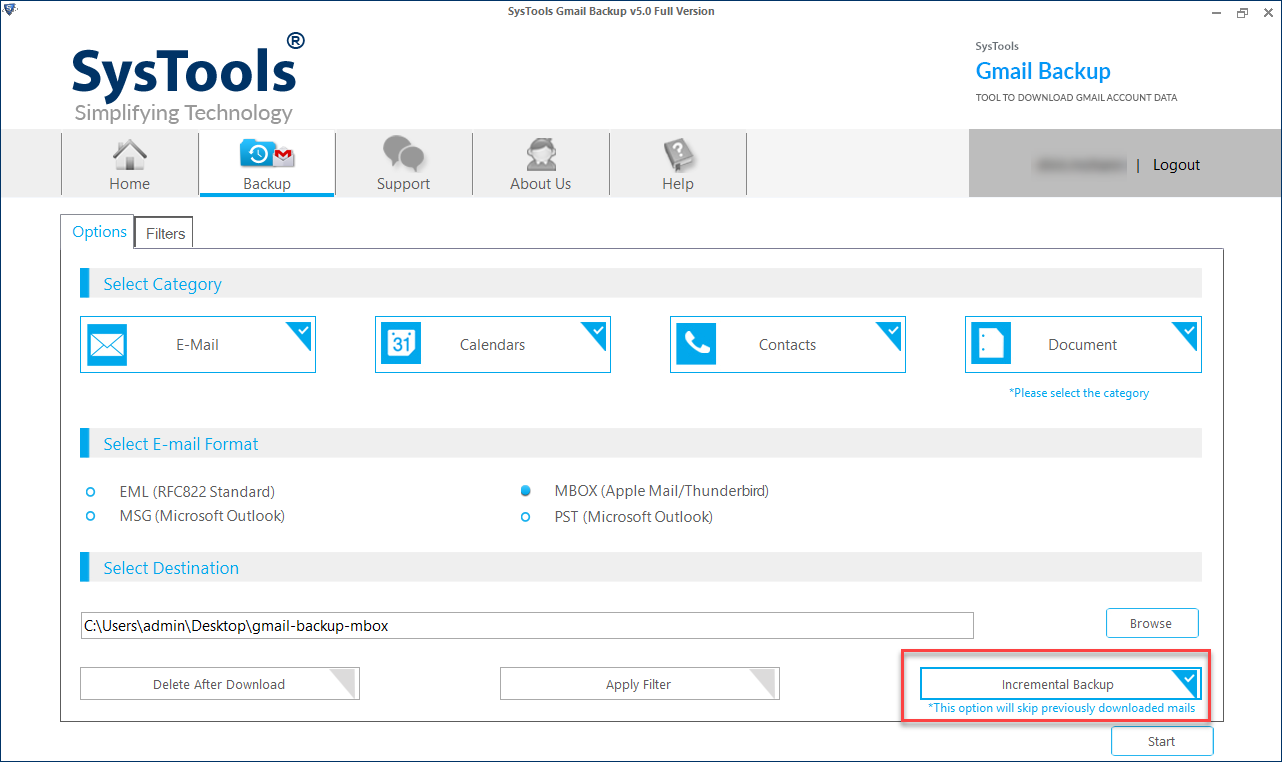This screenshot has height=762, width=1282.
Task: Click the Calendars 31 icon
Action: click(x=401, y=345)
